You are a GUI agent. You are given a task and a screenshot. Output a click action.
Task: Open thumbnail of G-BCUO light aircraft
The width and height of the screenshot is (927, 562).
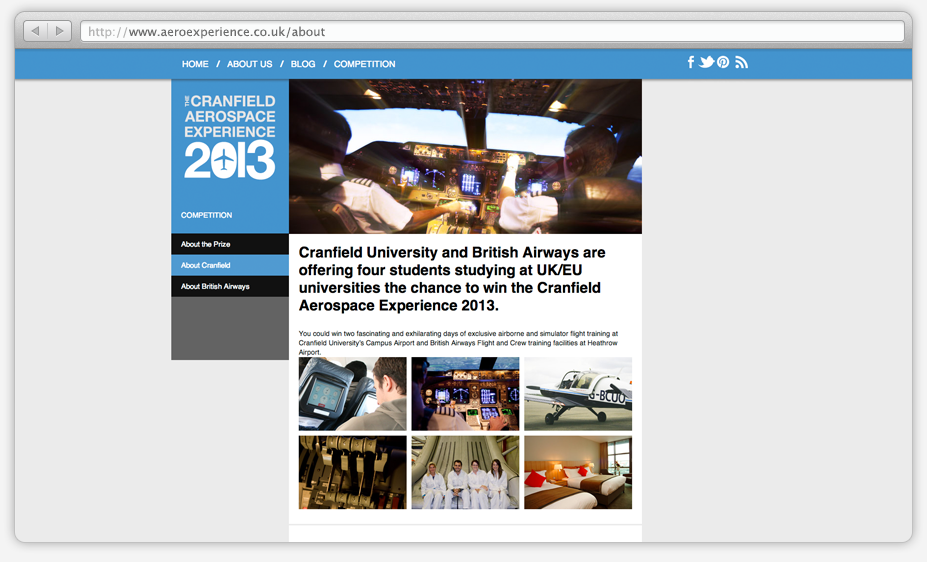point(578,394)
